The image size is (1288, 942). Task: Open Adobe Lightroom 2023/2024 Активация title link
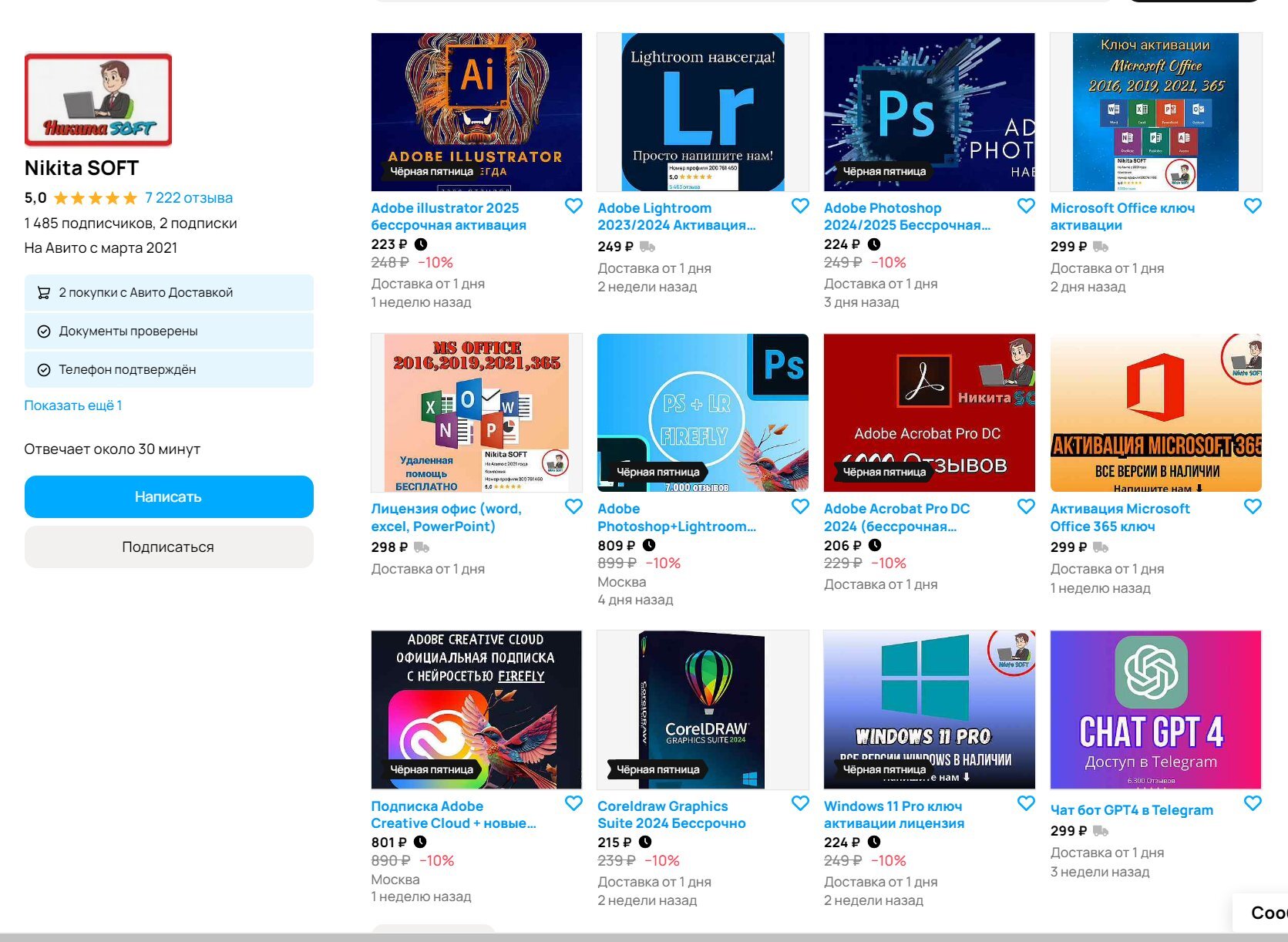click(x=677, y=217)
